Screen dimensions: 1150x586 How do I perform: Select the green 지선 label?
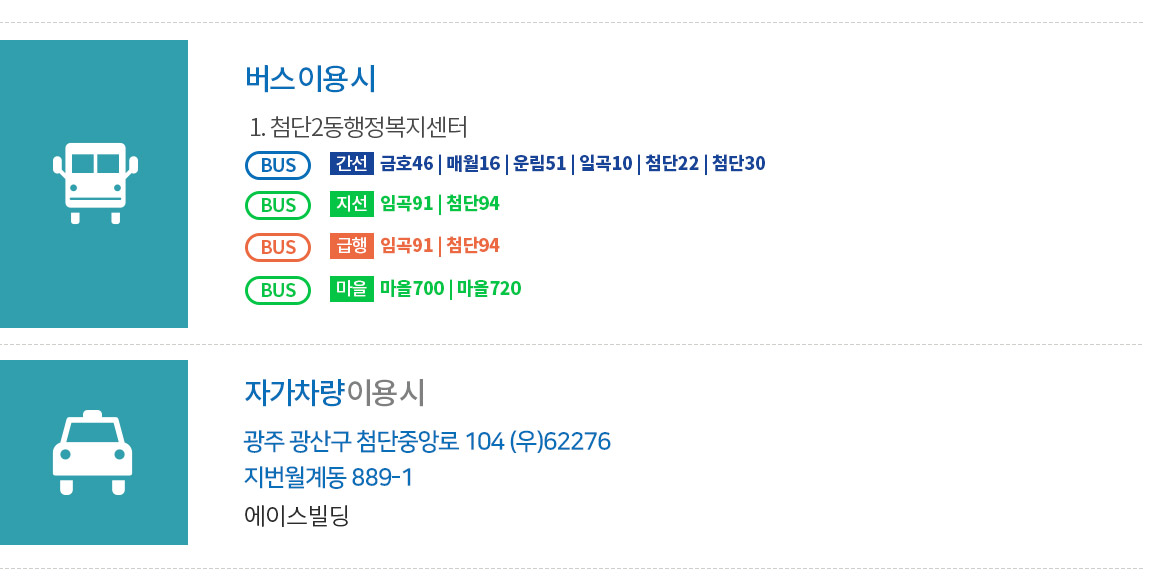tap(352, 204)
